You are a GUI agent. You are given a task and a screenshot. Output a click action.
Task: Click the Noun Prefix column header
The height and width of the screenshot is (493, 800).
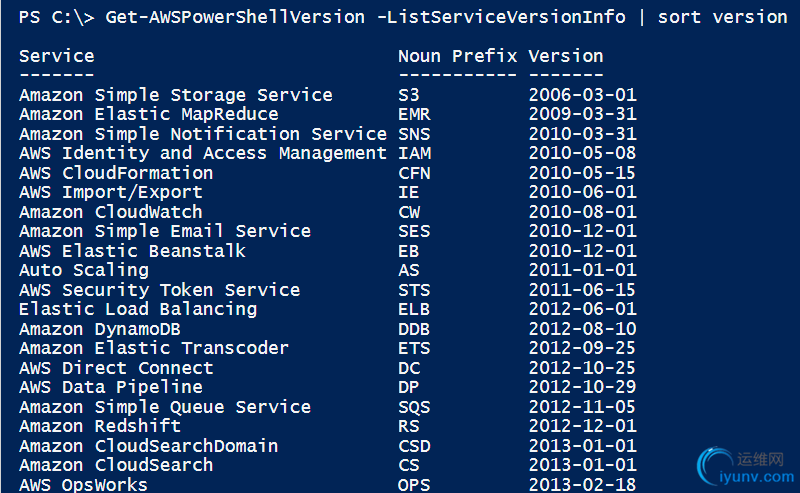457,56
